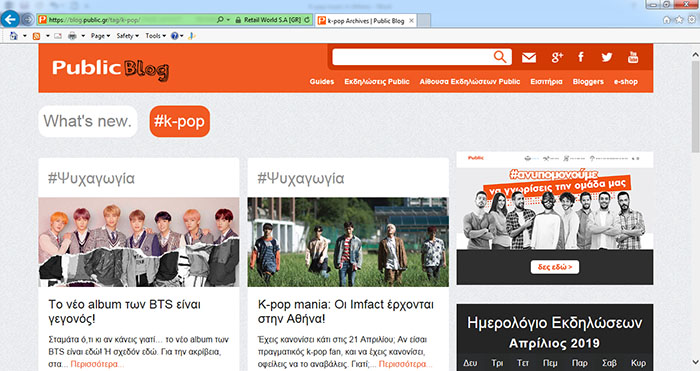Expand the RSS feeds dropdown arrow
The image size is (700, 371).
[48, 36]
